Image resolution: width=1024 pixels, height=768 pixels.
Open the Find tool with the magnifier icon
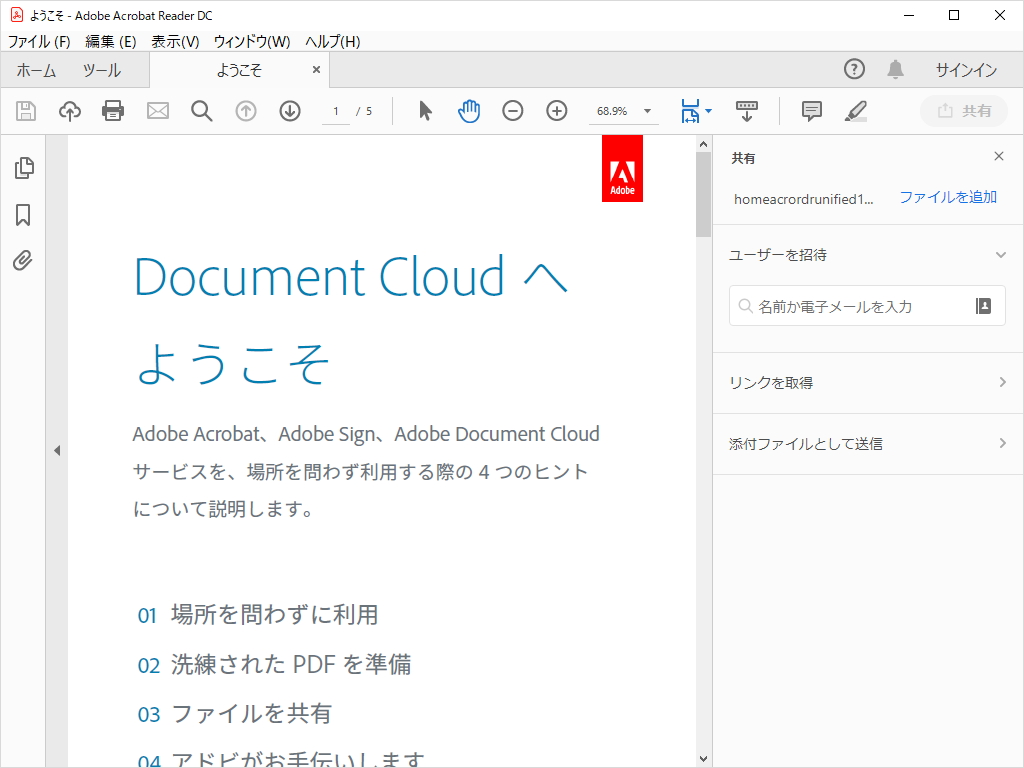[x=201, y=111]
